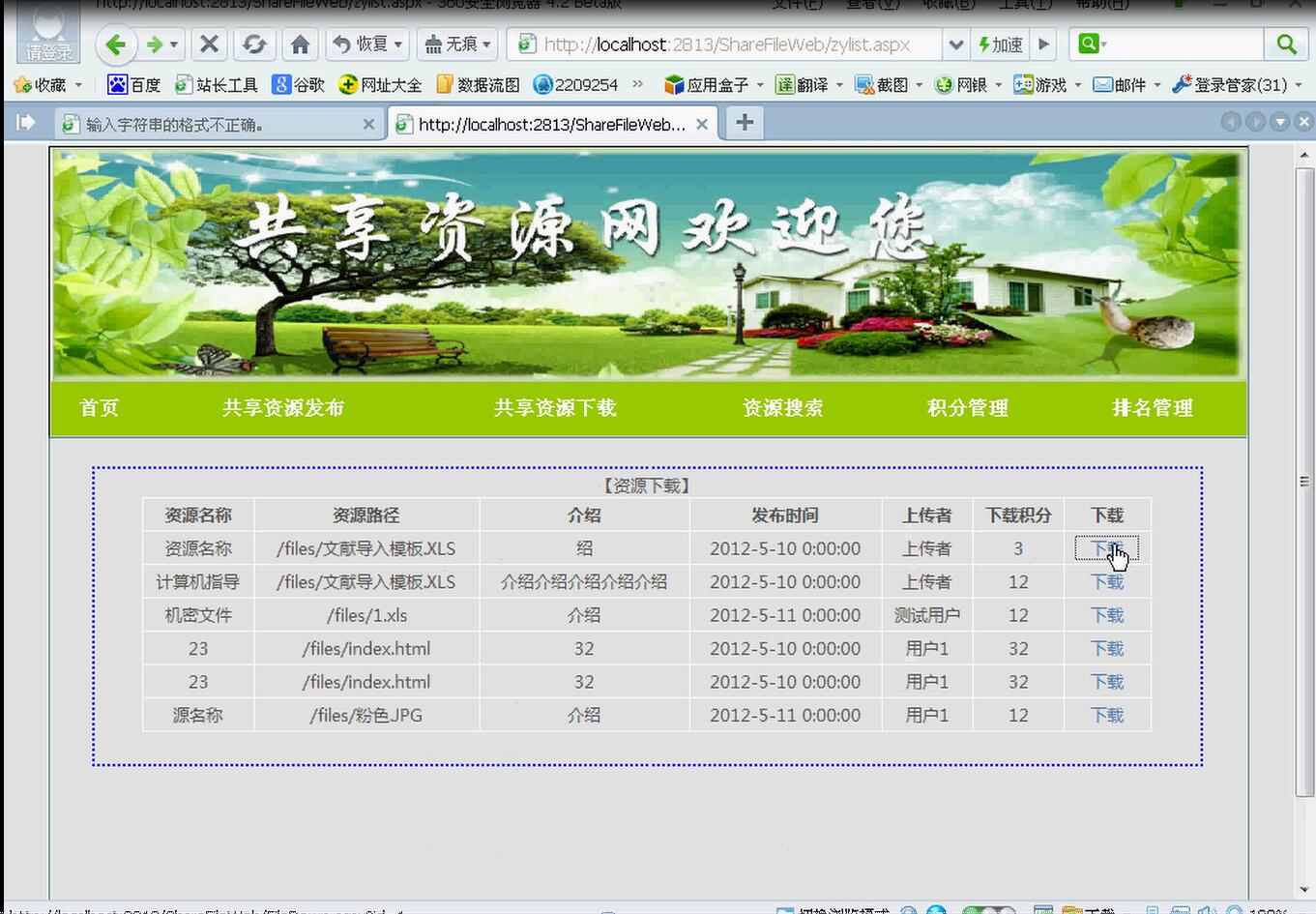Open search engine selector icon
This screenshot has height=914, width=1316.
tap(1092, 44)
